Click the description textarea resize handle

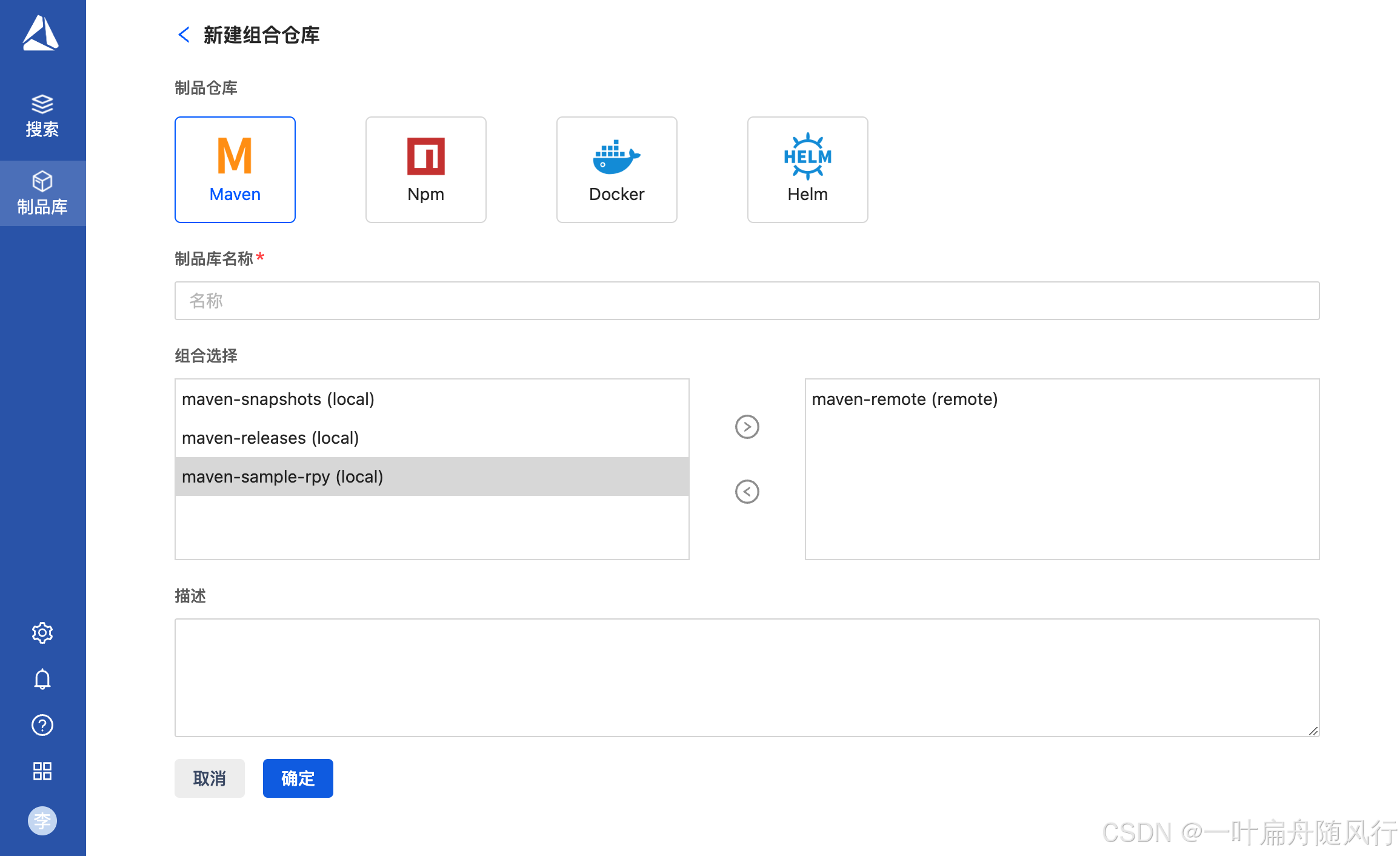(x=1313, y=731)
